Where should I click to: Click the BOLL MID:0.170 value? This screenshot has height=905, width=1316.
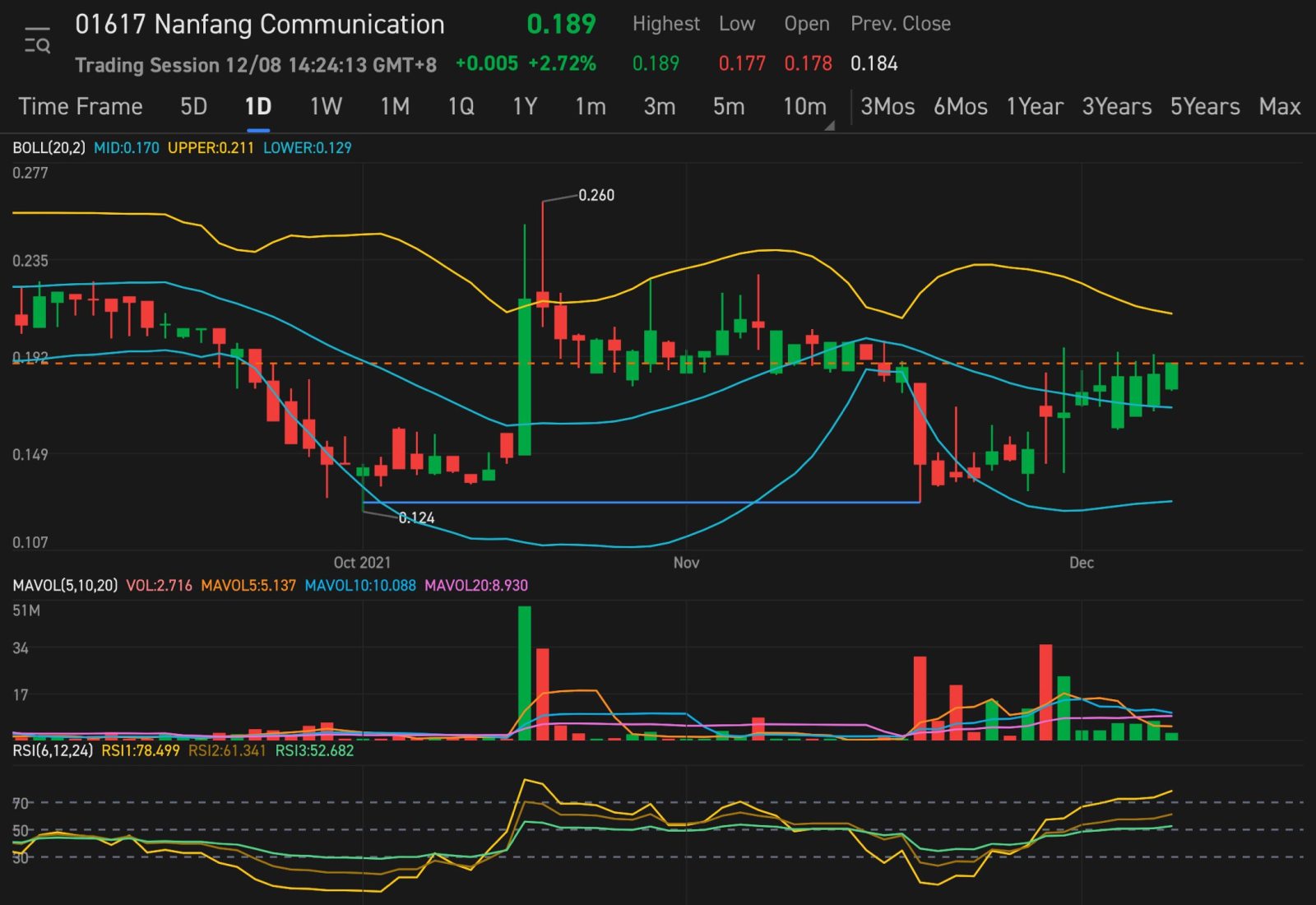[126, 148]
